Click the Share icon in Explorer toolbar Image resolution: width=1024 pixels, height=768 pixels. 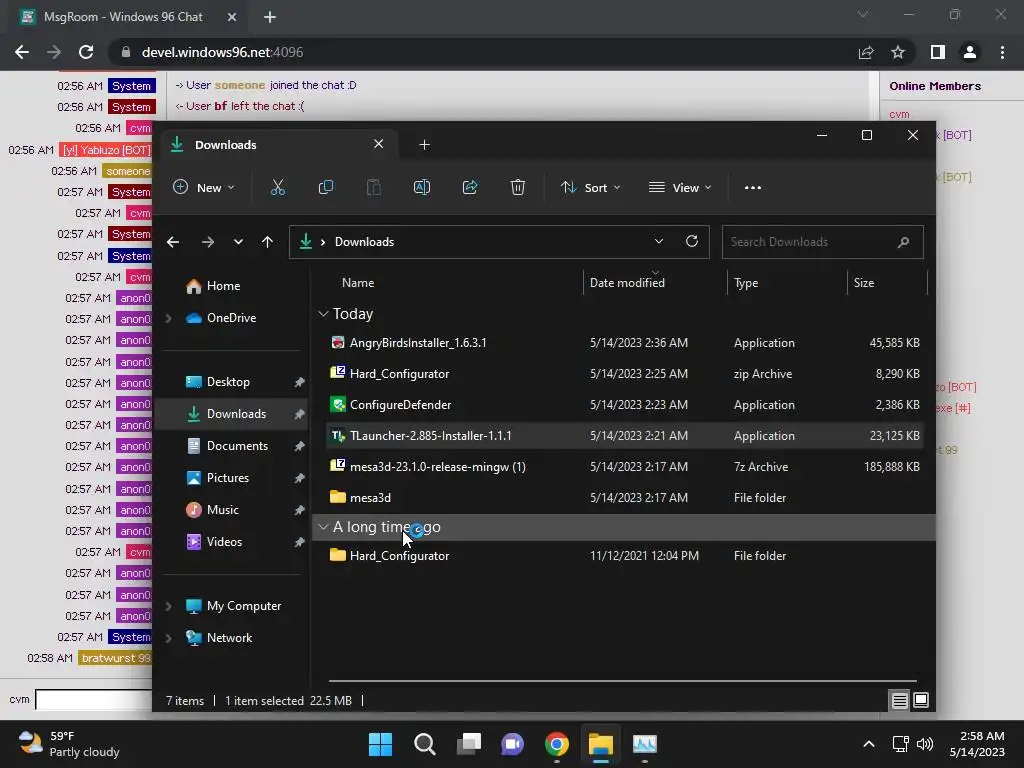pyautogui.click(x=470, y=187)
